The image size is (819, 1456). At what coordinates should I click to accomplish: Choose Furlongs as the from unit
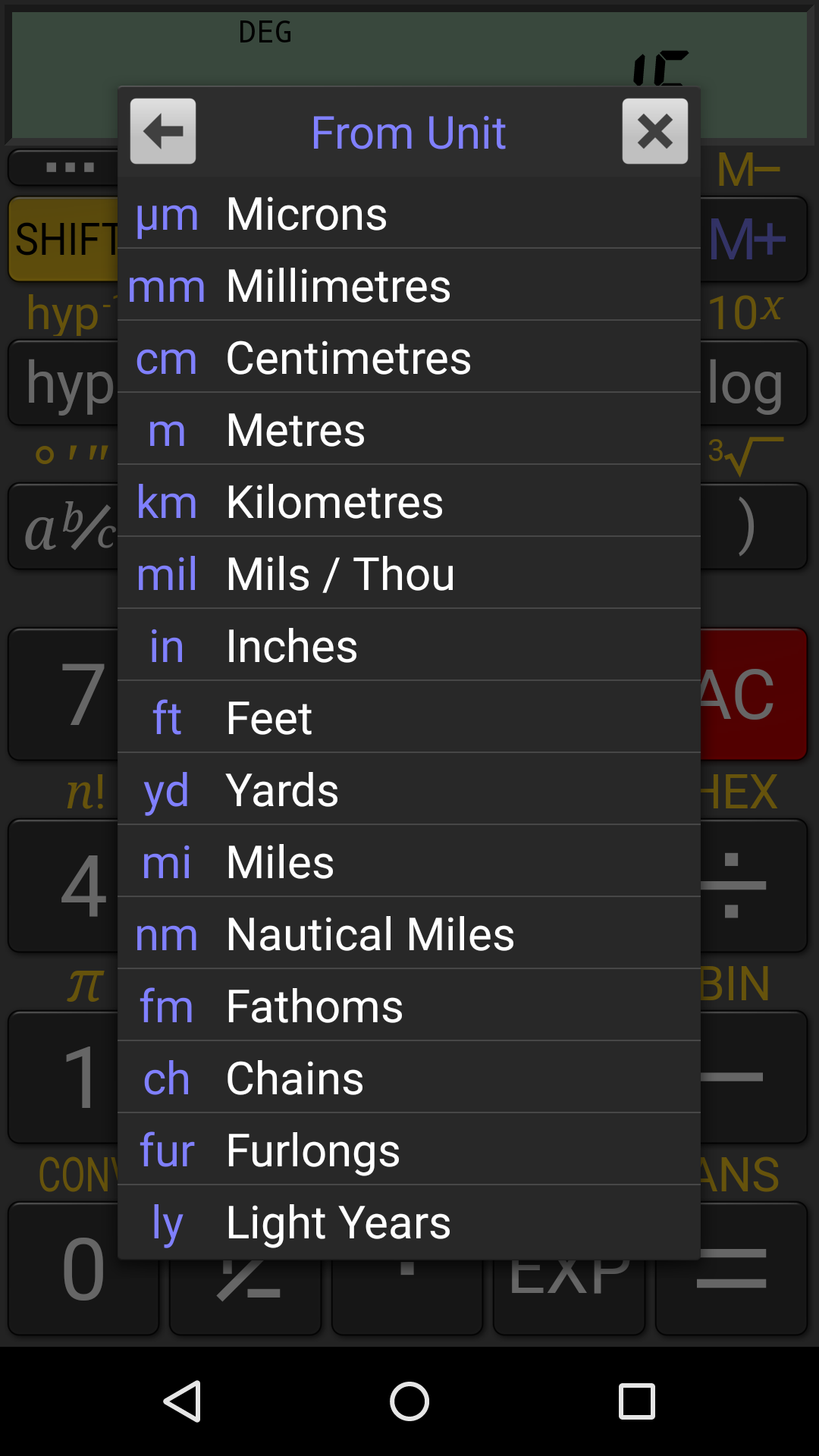pos(409,1150)
